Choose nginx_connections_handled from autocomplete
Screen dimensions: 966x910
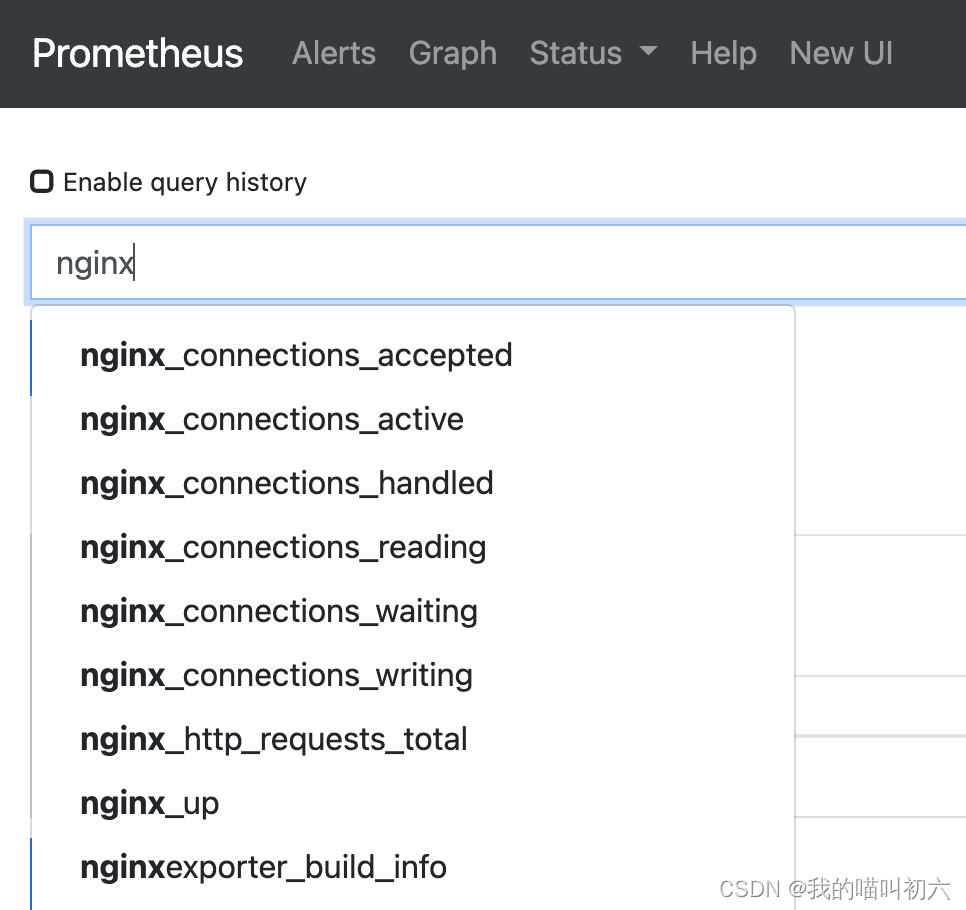287,483
